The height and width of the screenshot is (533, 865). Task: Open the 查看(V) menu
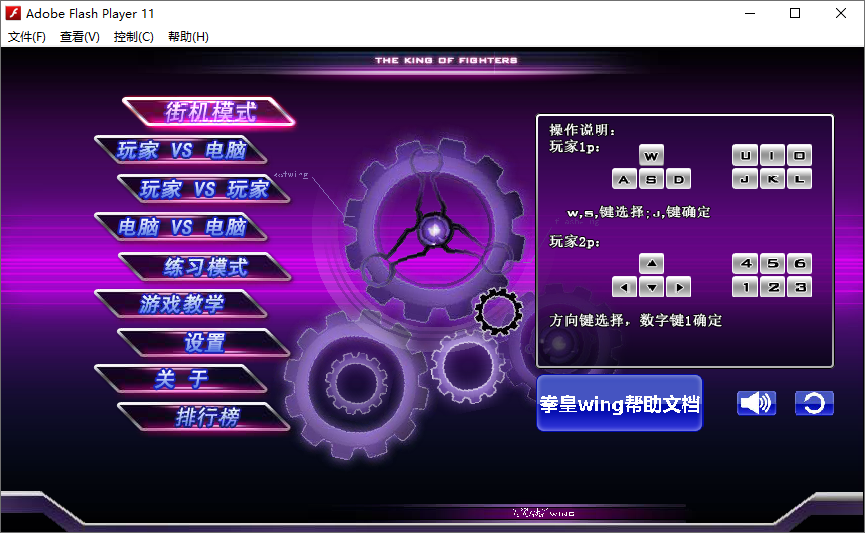click(x=79, y=36)
